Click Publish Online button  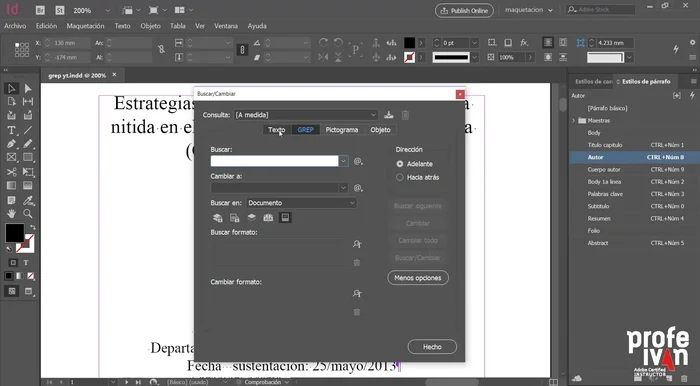coord(464,10)
